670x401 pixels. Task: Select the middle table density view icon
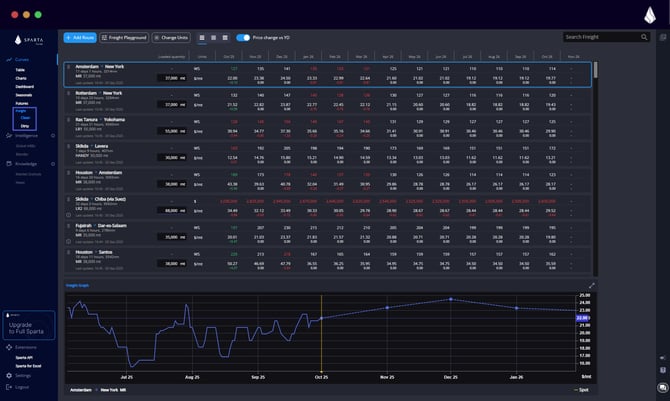[x=214, y=37]
